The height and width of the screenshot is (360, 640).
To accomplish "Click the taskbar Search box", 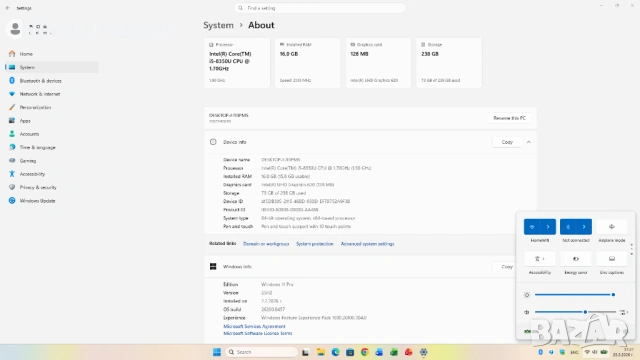I will point(261,352).
